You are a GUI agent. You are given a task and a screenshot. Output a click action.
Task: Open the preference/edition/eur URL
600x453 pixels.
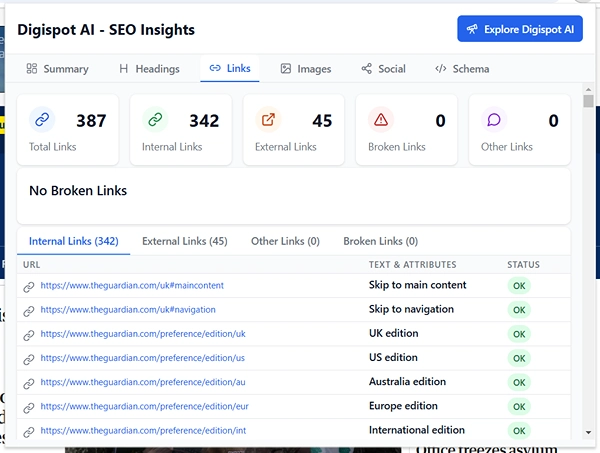click(144, 406)
